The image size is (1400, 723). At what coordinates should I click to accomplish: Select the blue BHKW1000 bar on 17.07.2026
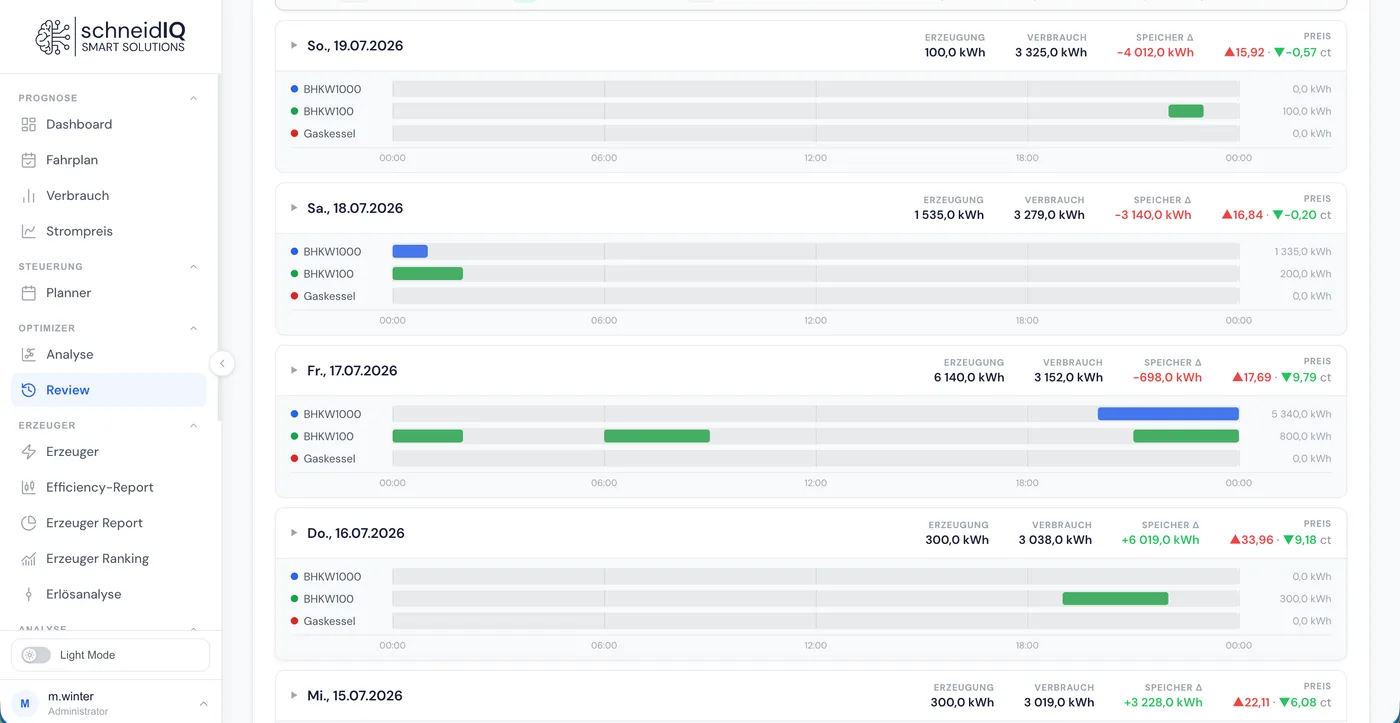tap(1168, 414)
